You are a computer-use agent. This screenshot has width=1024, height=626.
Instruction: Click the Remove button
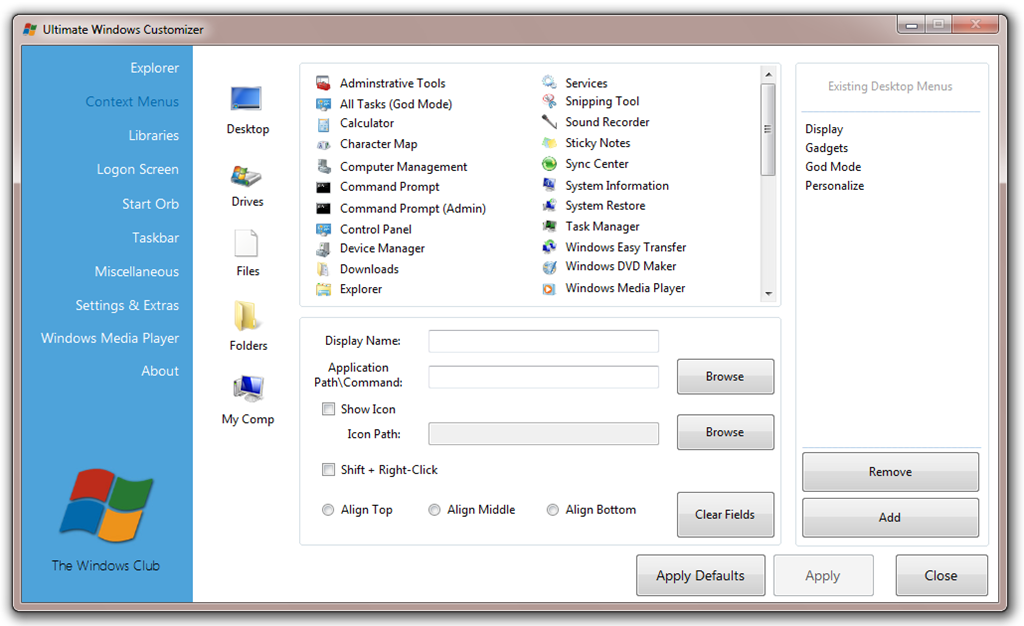890,472
